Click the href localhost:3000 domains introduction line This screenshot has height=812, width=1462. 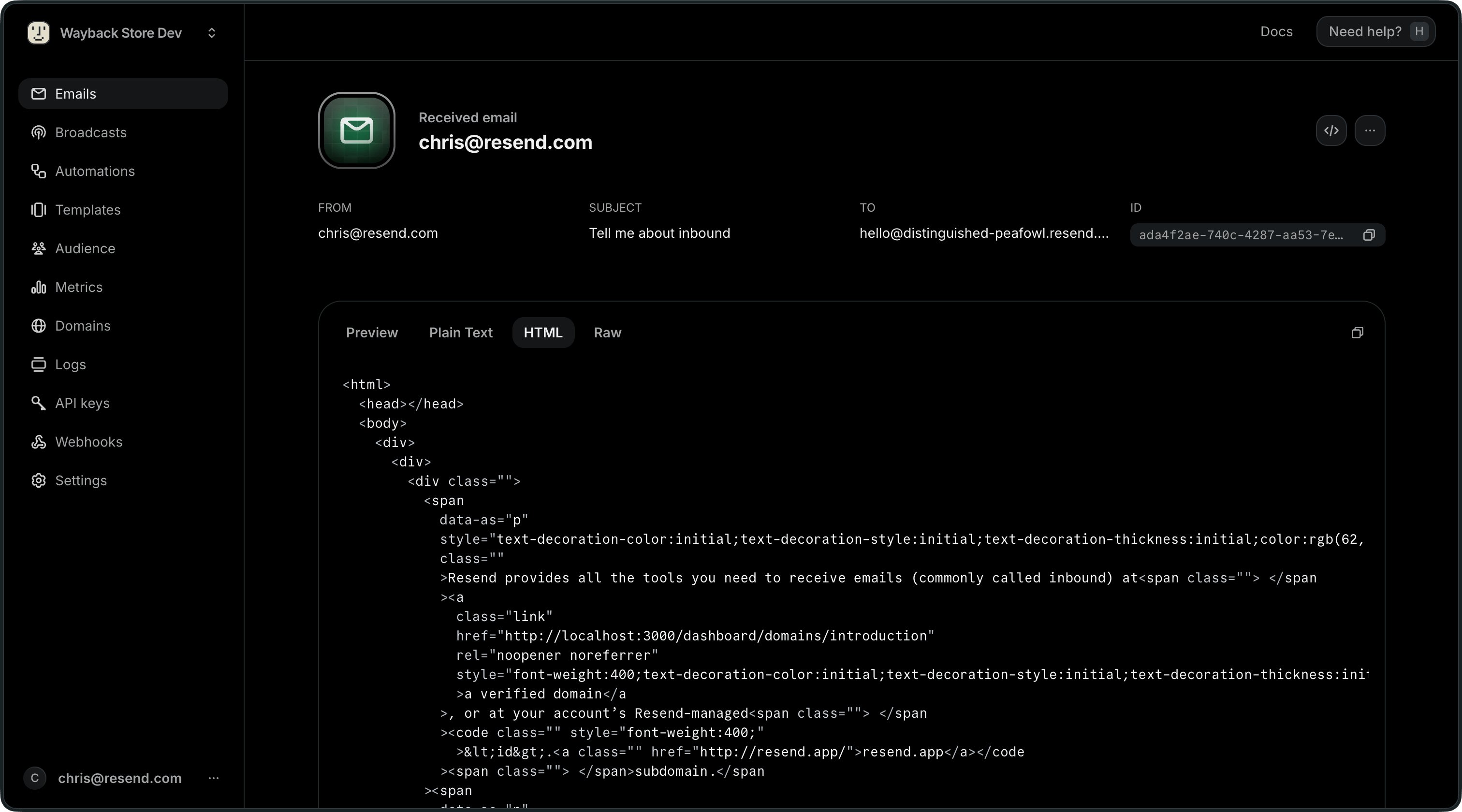point(695,636)
